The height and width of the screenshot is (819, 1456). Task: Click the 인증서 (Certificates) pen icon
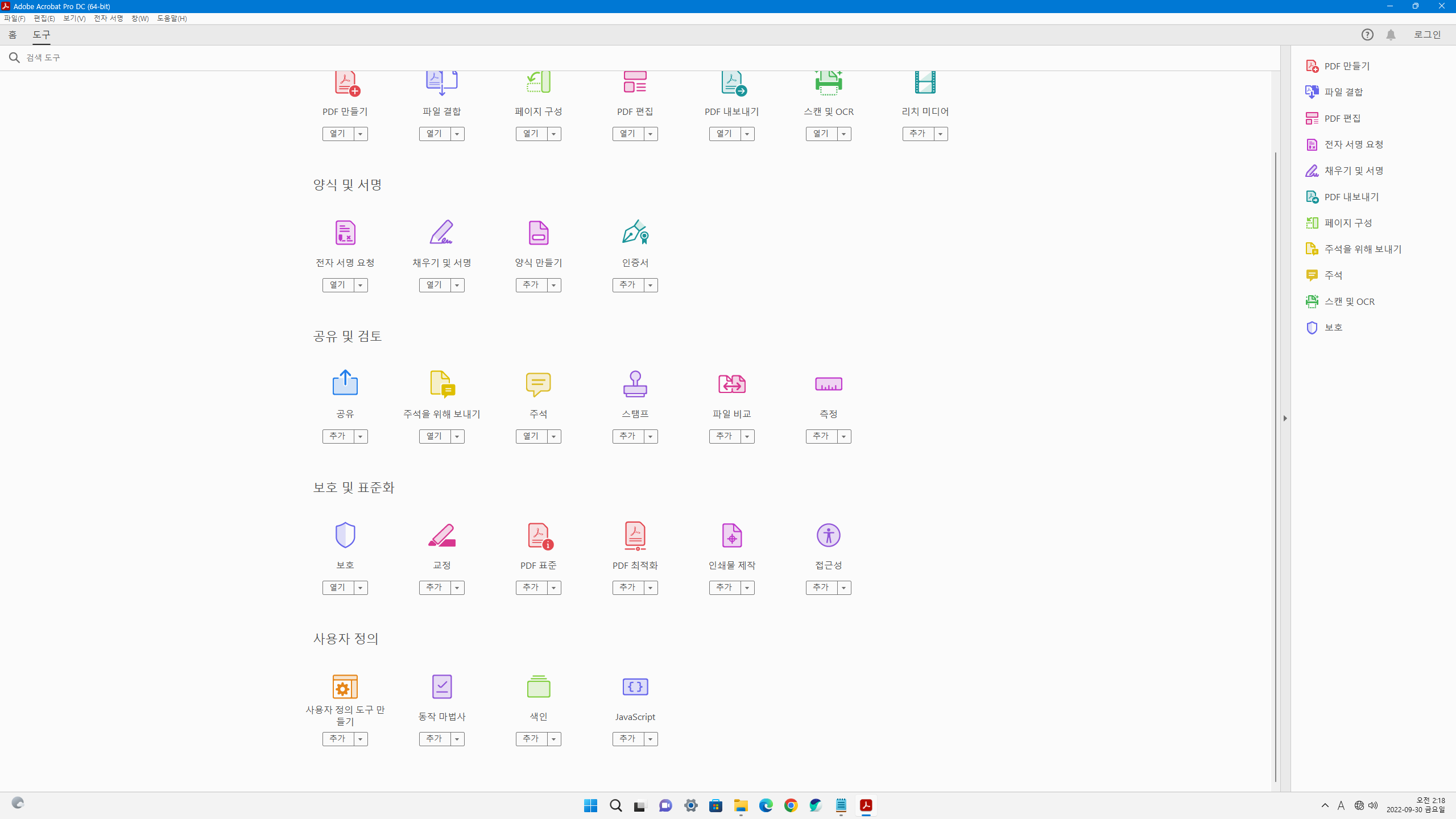point(635,232)
